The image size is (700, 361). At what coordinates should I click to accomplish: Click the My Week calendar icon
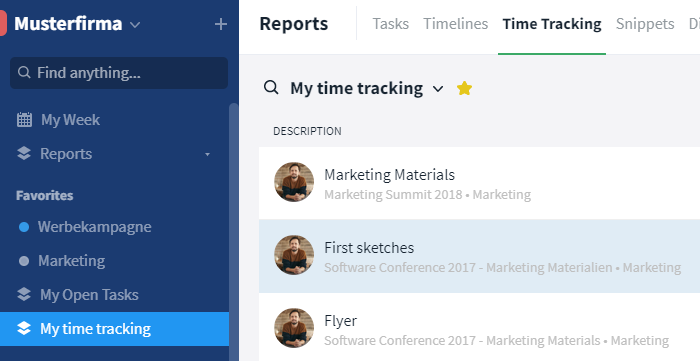(24, 120)
